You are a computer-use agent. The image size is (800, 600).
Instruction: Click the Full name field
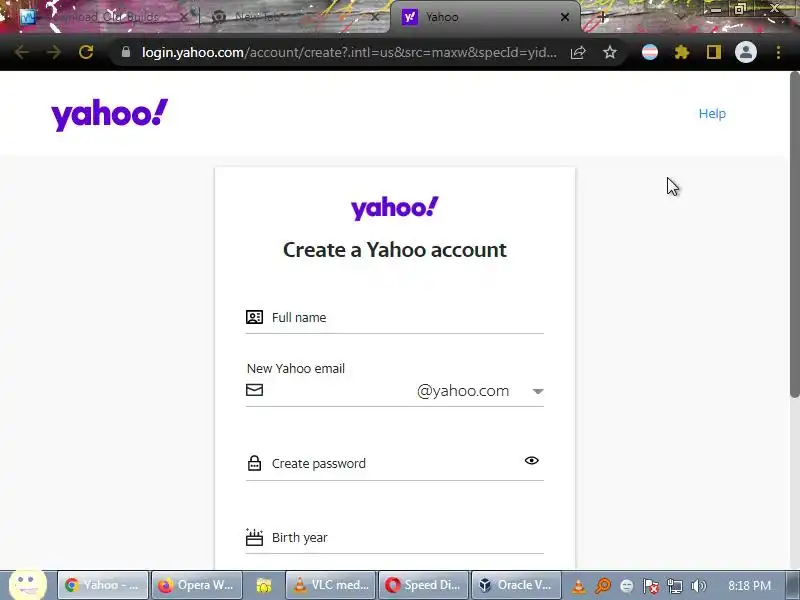tap(394, 317)
